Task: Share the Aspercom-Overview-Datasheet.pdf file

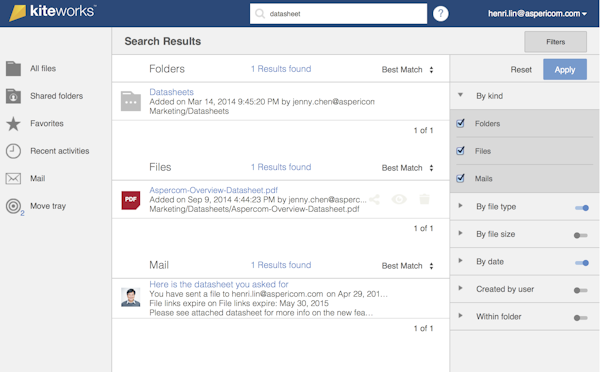Action: coord(375,199)
